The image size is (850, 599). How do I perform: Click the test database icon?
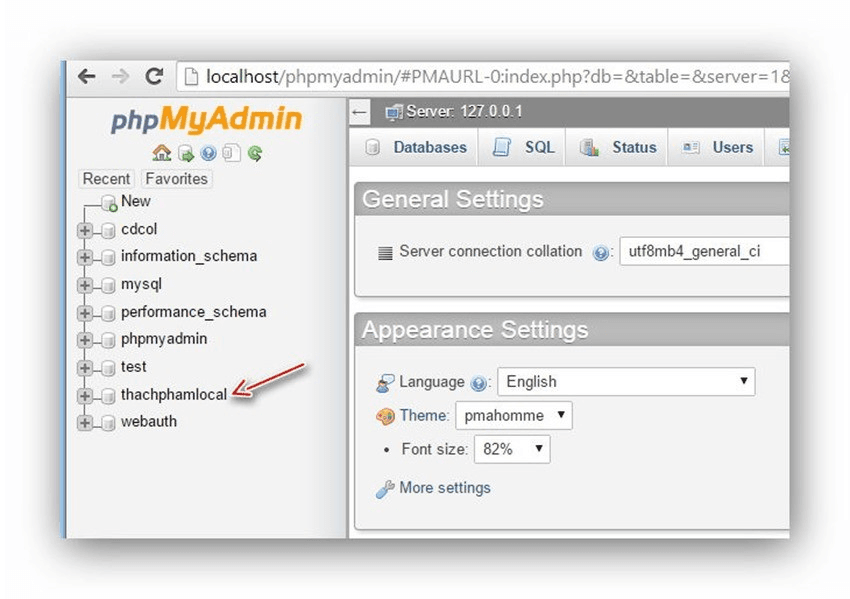pyautogui.click(x=108, y=368)
